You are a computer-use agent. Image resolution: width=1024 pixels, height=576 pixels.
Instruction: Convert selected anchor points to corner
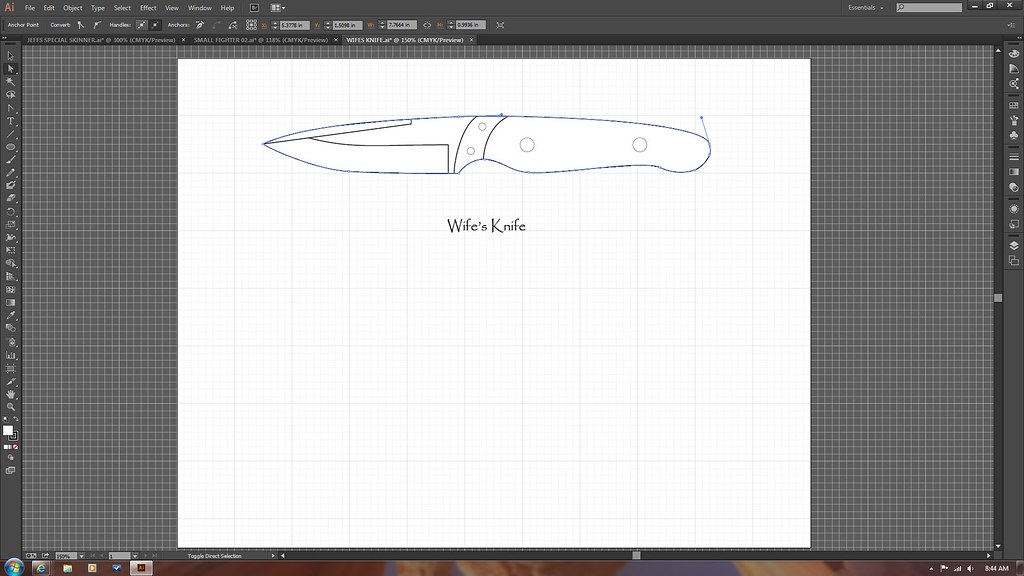coord(81,24)
